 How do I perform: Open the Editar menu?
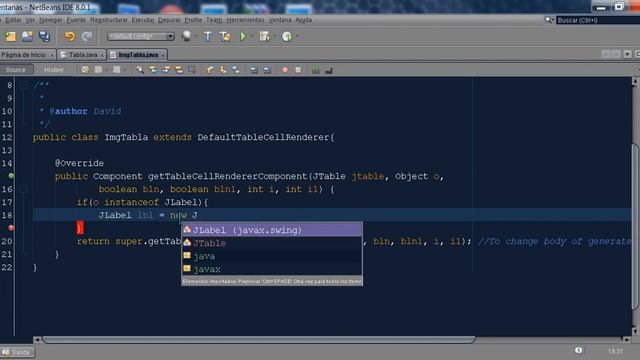click(x=13, y=20)
